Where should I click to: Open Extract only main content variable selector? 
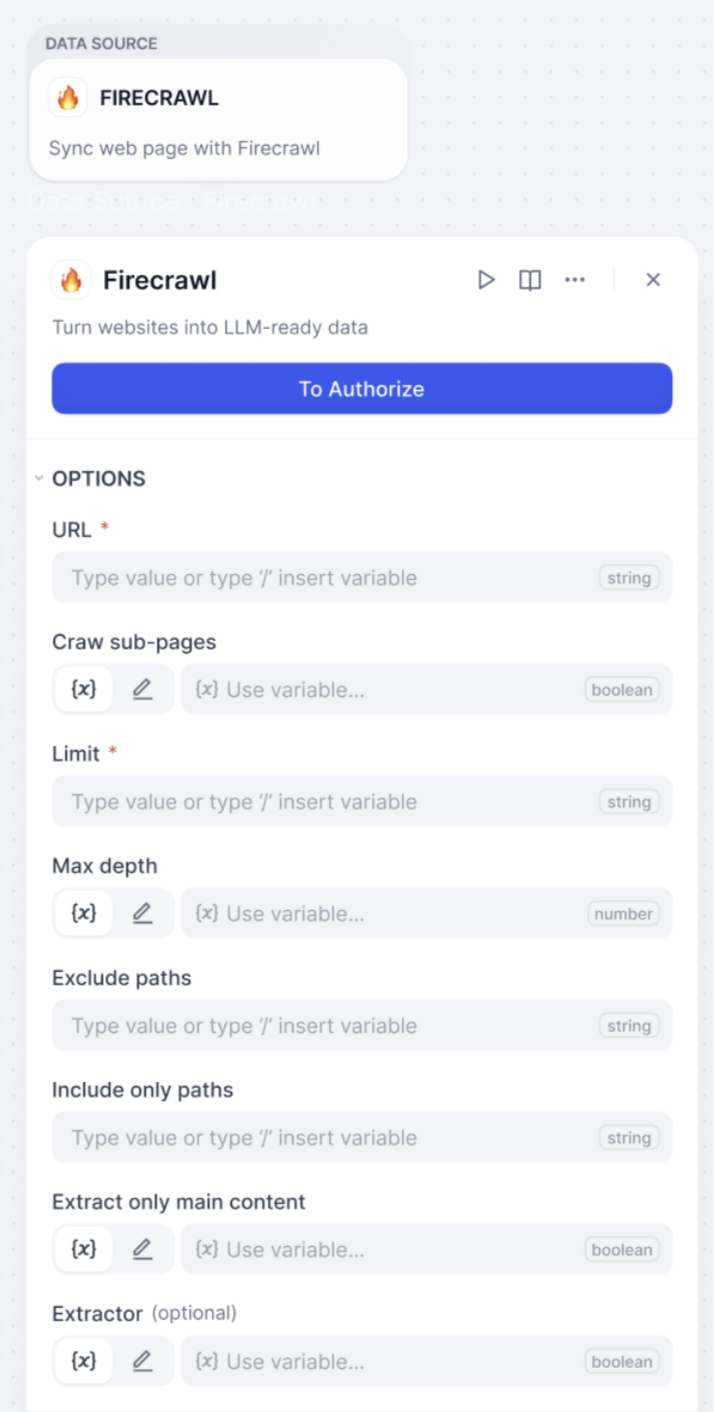pos(427,1250)
